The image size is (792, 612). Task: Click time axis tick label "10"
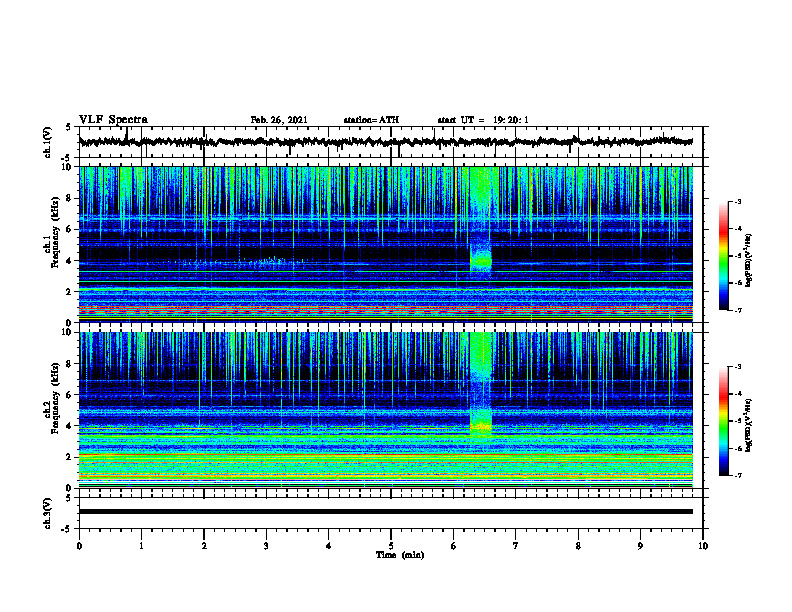(x=703, y=546)
